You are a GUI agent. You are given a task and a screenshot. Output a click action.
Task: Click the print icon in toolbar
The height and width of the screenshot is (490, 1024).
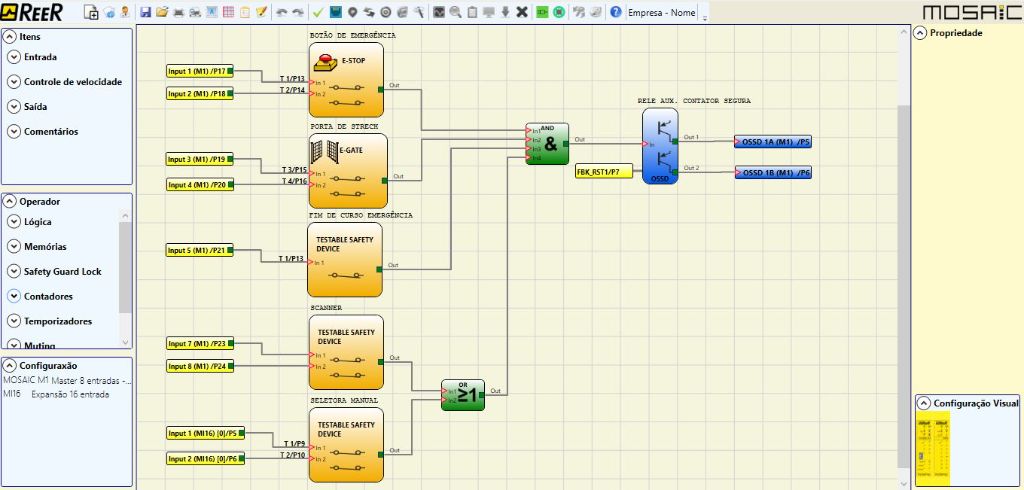[x=179, y=12]
